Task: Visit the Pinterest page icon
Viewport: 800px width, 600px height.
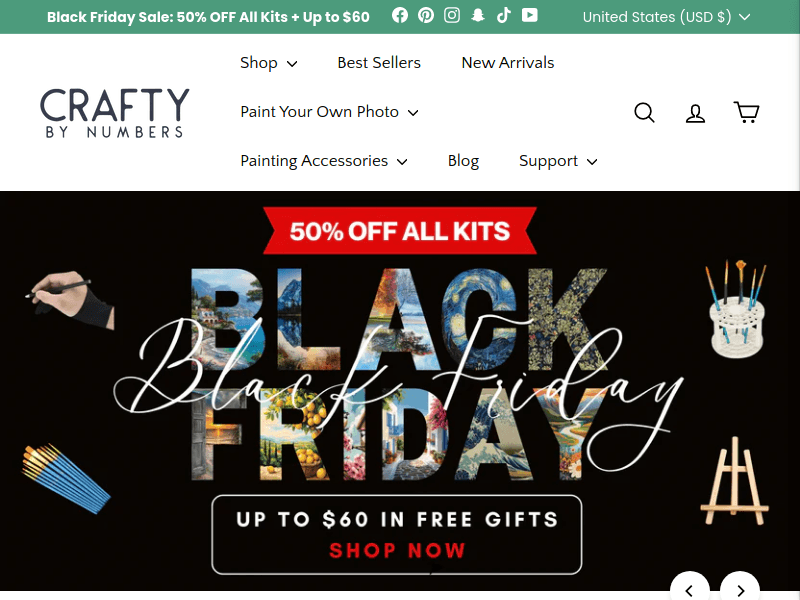Action: coord(426,15)
